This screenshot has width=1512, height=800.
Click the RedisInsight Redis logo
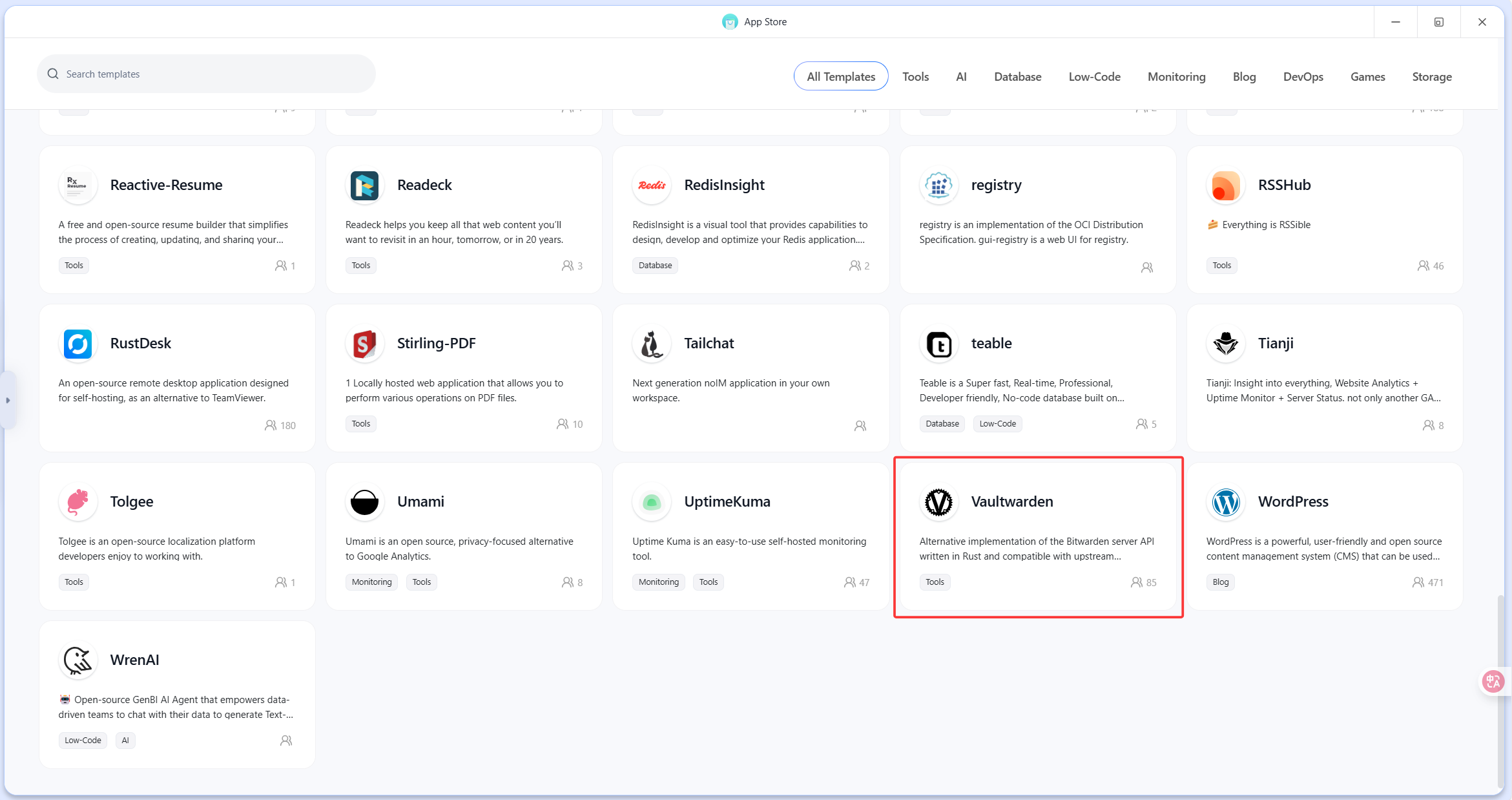click(x=652, y=185)
